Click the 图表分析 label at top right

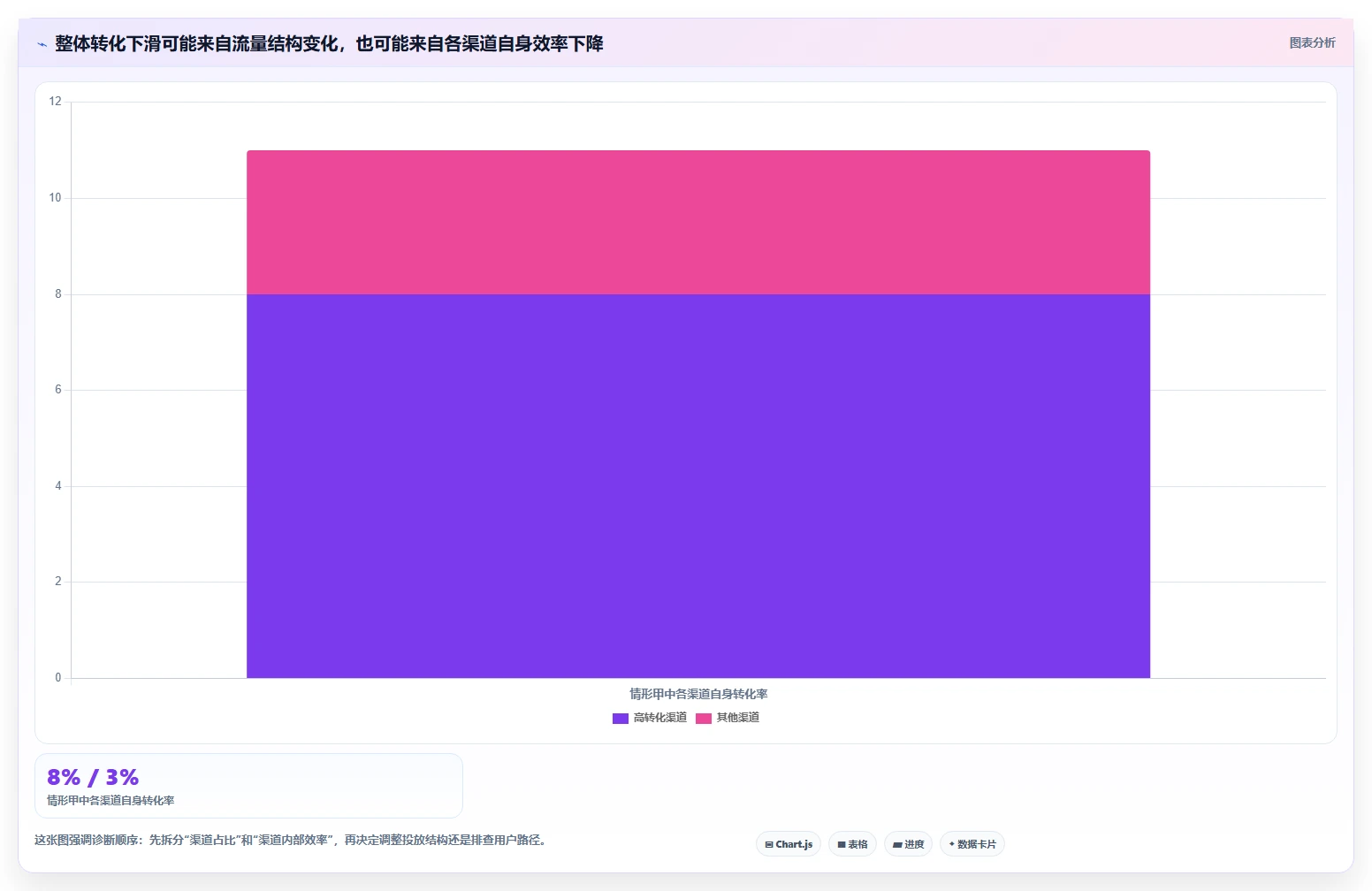coord(1312,42)
